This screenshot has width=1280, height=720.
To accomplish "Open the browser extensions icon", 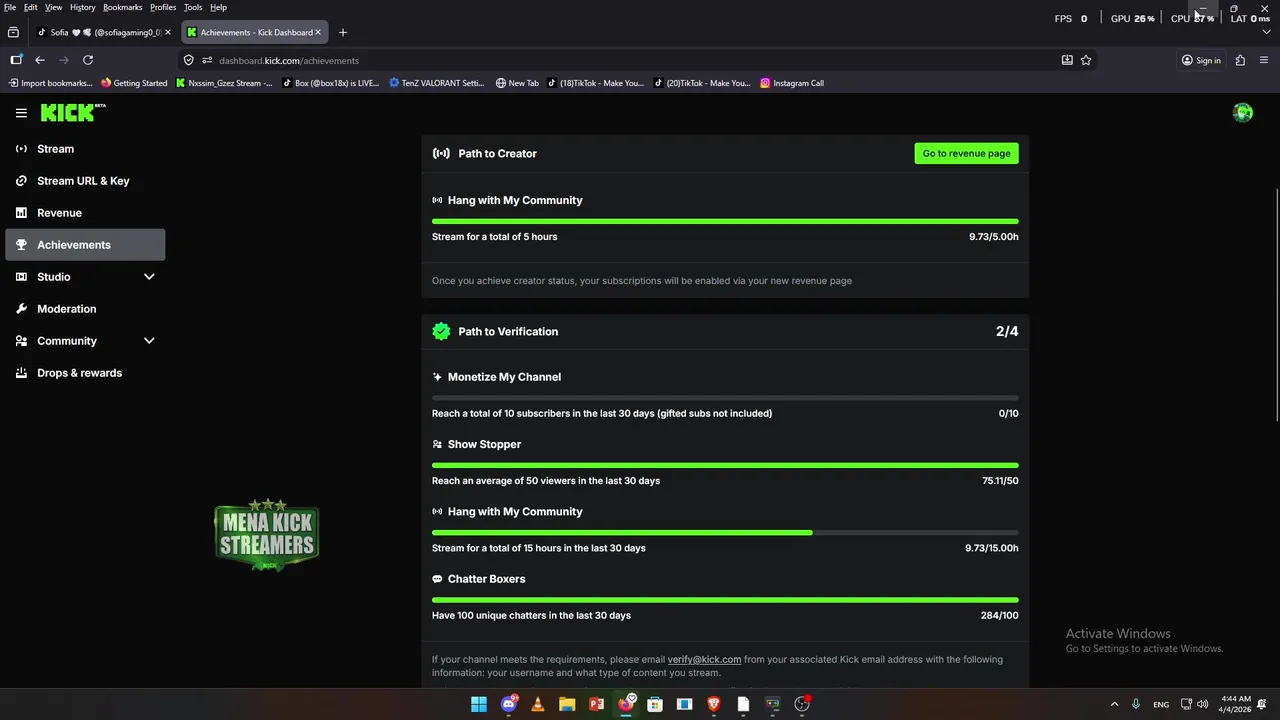I will coord(1240,60).
